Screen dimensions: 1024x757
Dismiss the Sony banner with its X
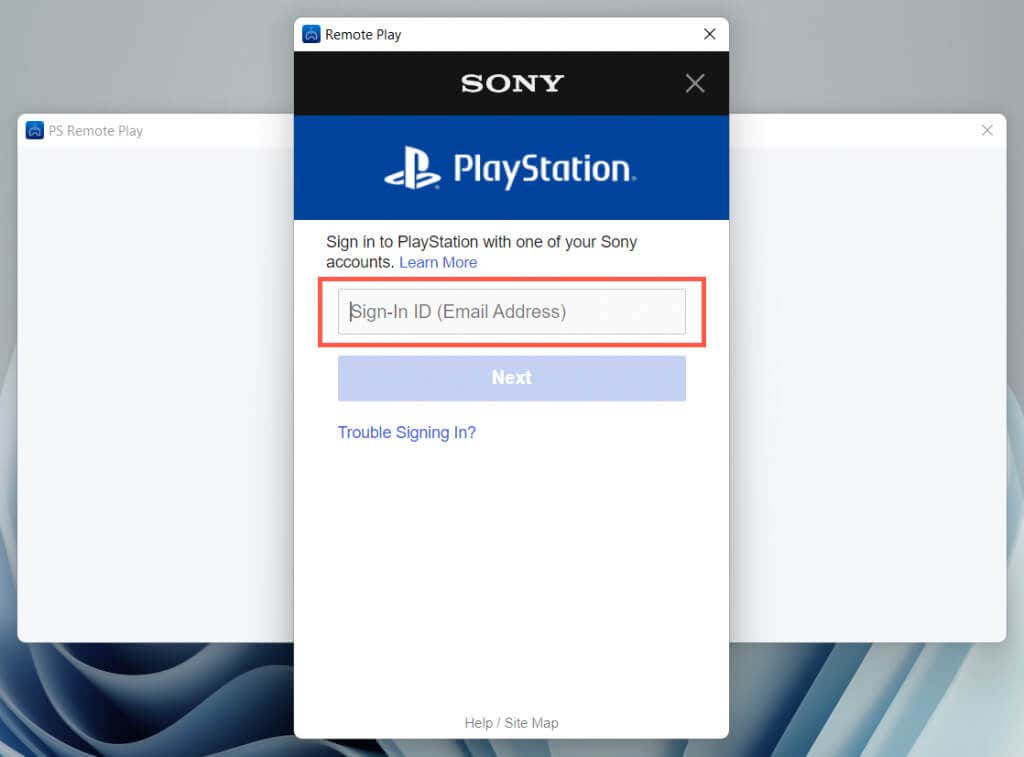[x=695, y=83]
